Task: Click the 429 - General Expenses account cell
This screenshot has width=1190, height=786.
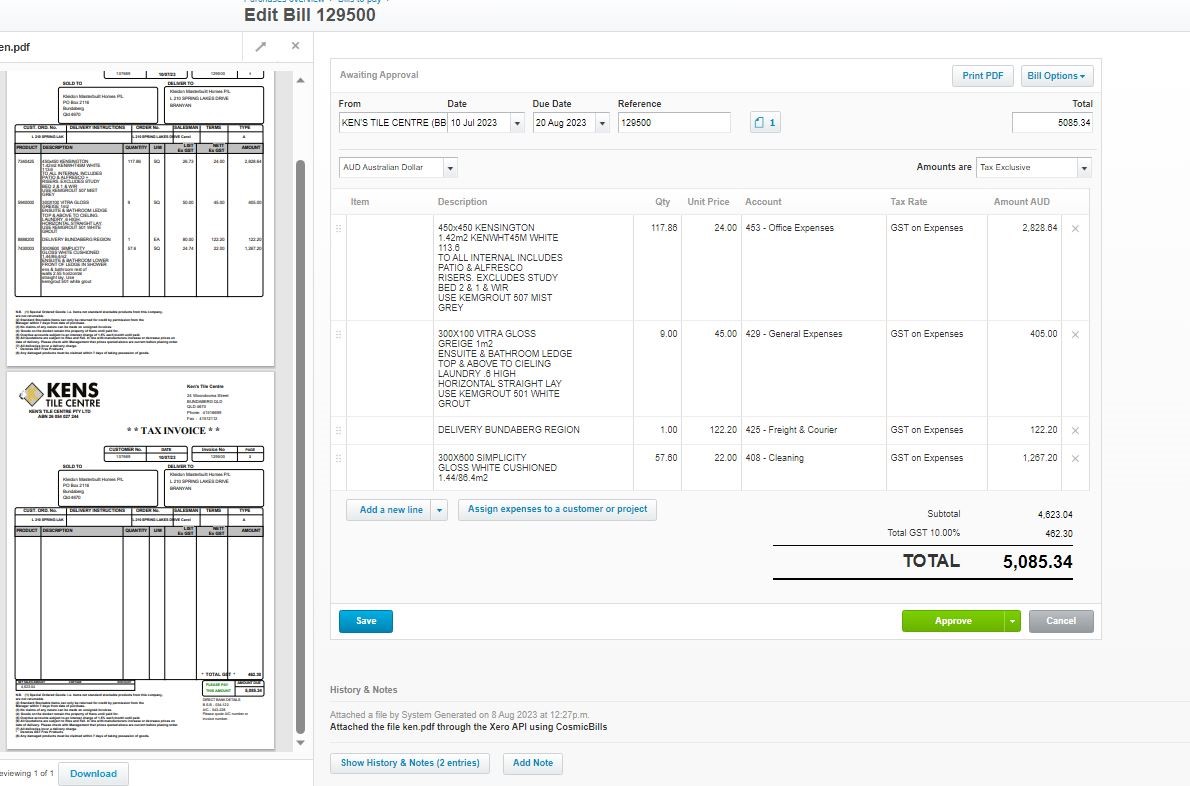Action: (814, 369)
